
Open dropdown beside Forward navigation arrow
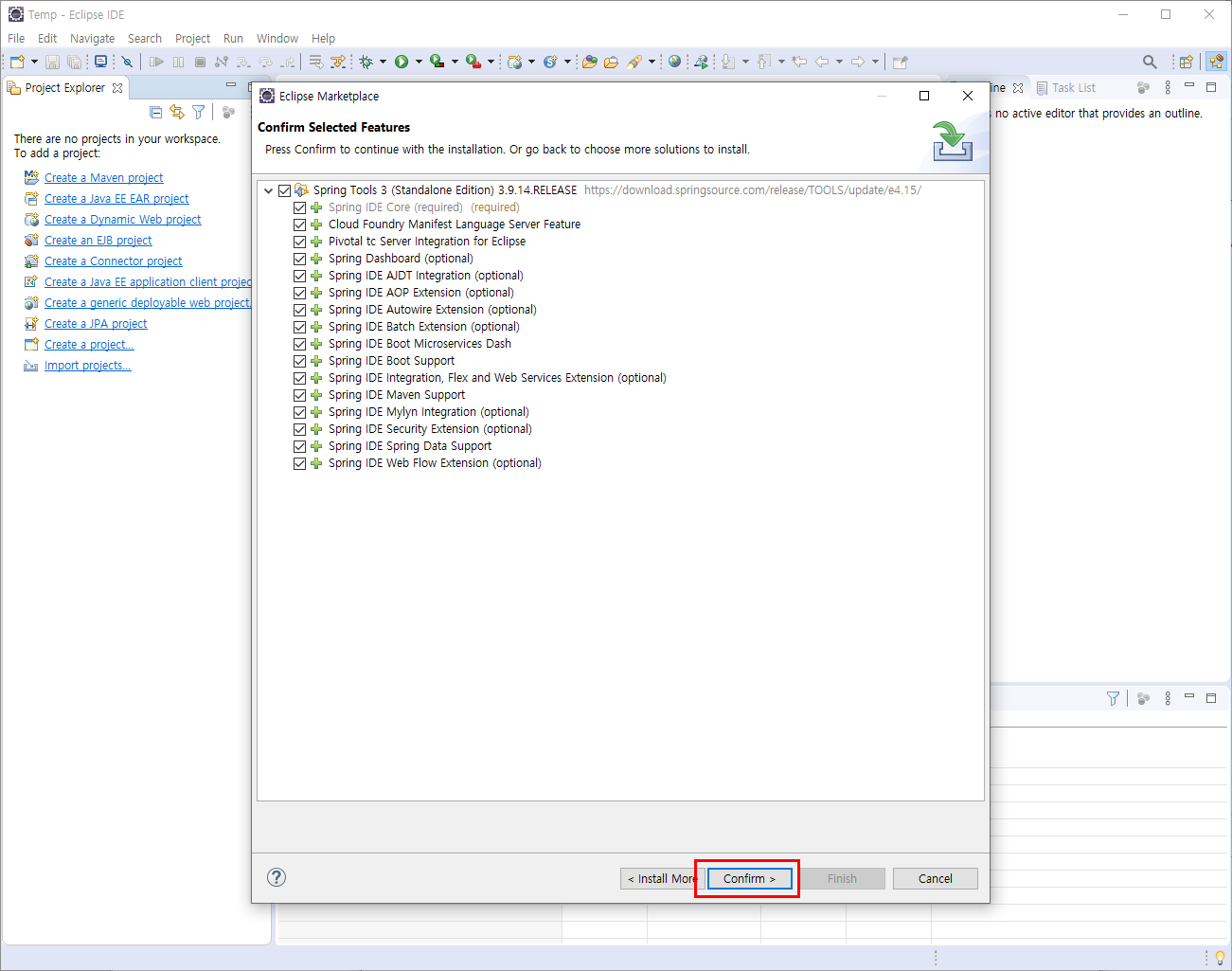[875, 62]
